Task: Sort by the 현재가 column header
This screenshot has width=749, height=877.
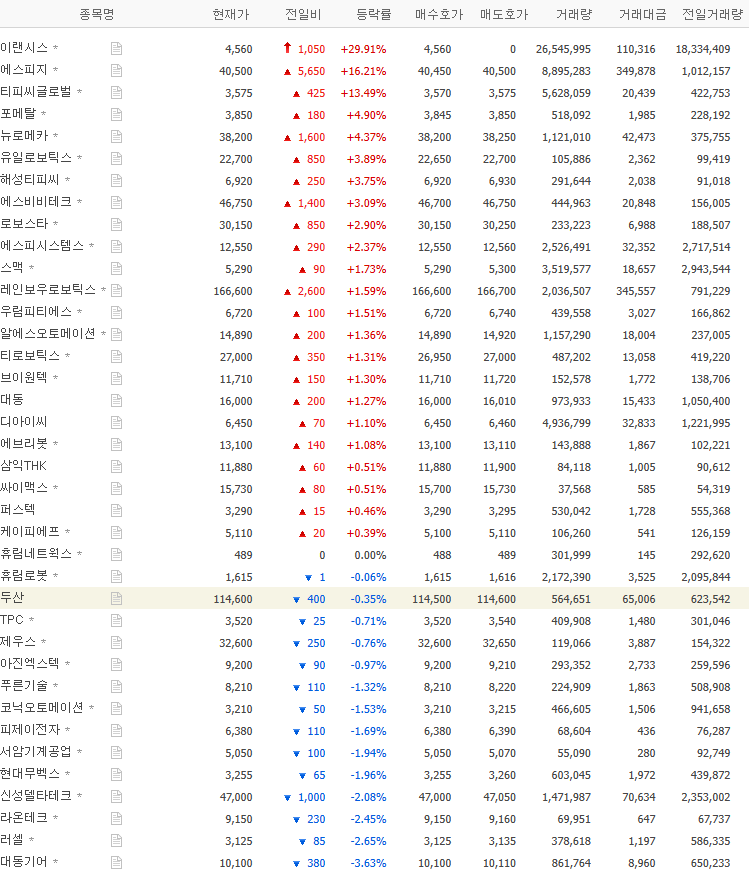Action: (x=230, y=15)
